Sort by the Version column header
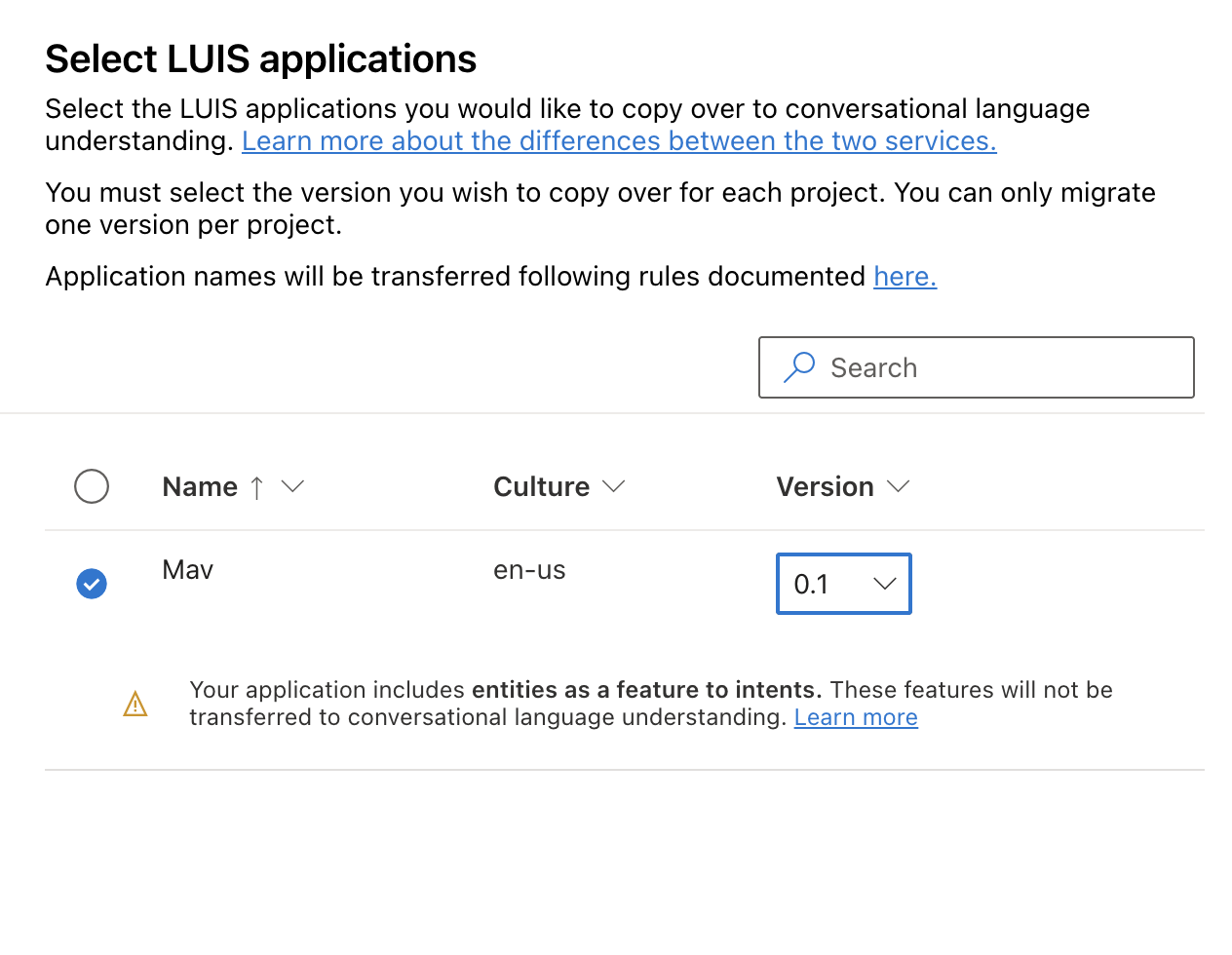The height and width of the screenshot is (955, 1232). [x=825, y=486]
